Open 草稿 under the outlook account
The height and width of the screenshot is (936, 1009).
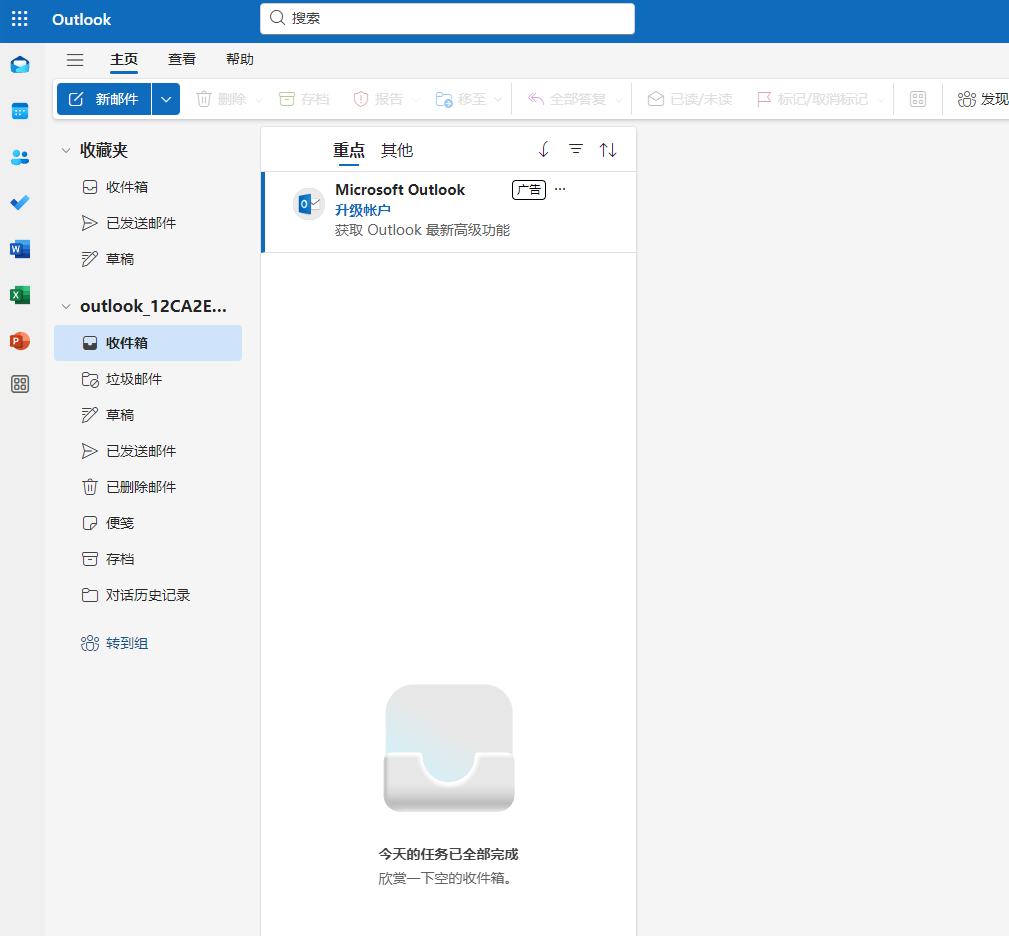click(x=148, y=415)
